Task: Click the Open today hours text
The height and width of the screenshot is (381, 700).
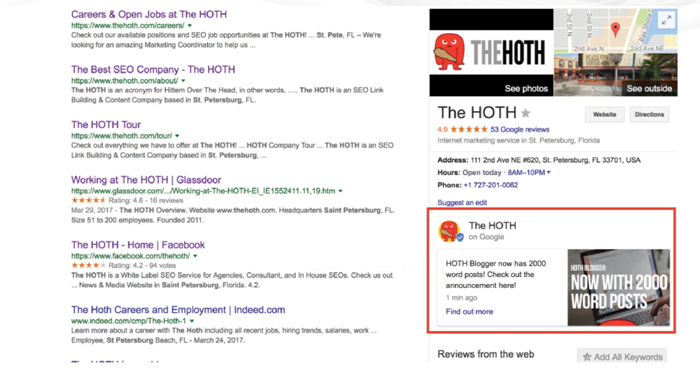Action: point(482,172)
